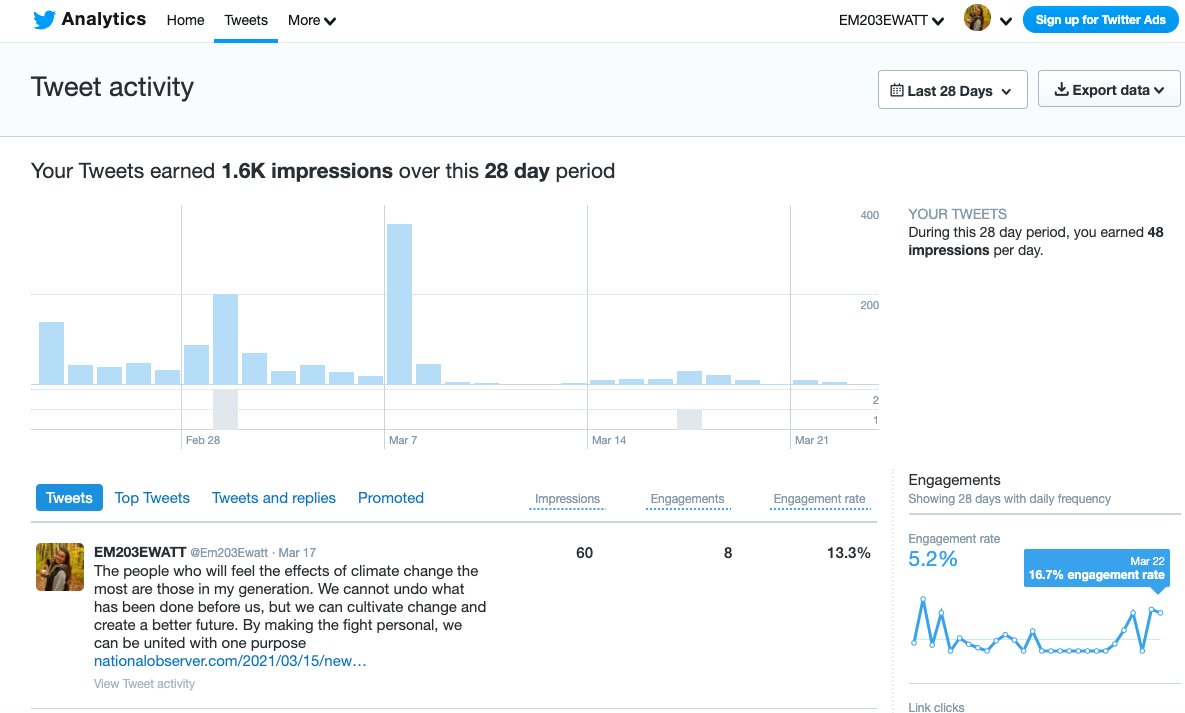
Task: Click the Engagements panel heading
Action: (954, 479)
